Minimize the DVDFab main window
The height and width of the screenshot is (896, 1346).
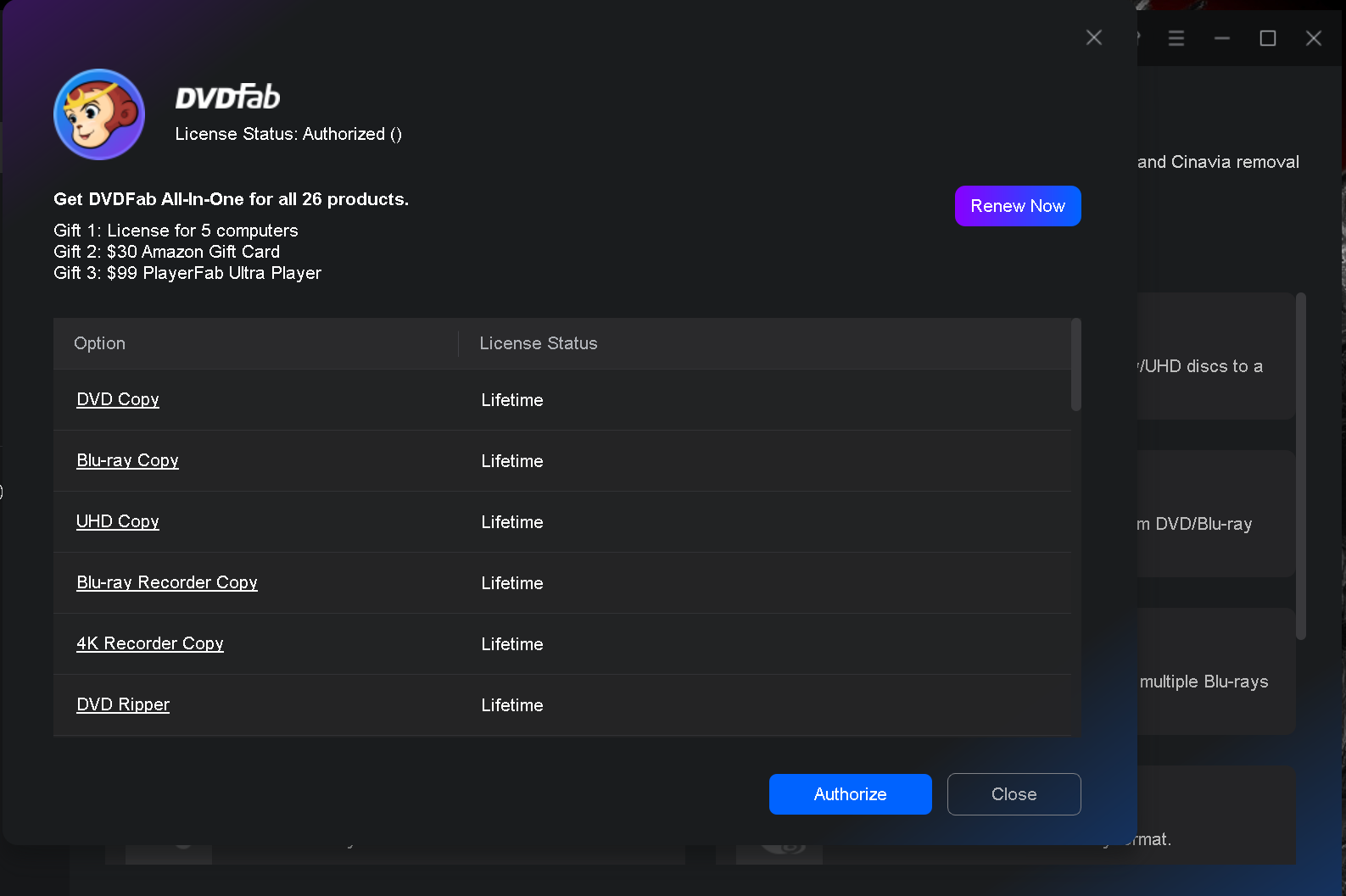click(x=1222, y=38)
